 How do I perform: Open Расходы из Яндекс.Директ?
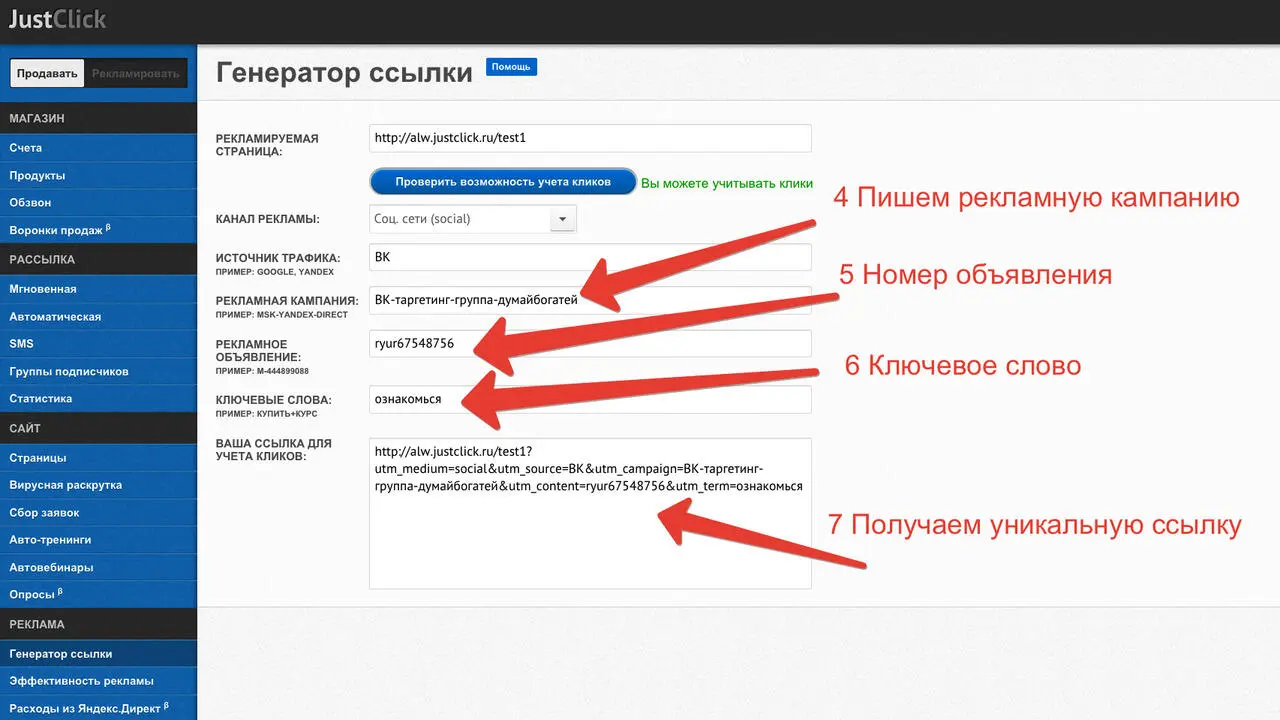98,708
